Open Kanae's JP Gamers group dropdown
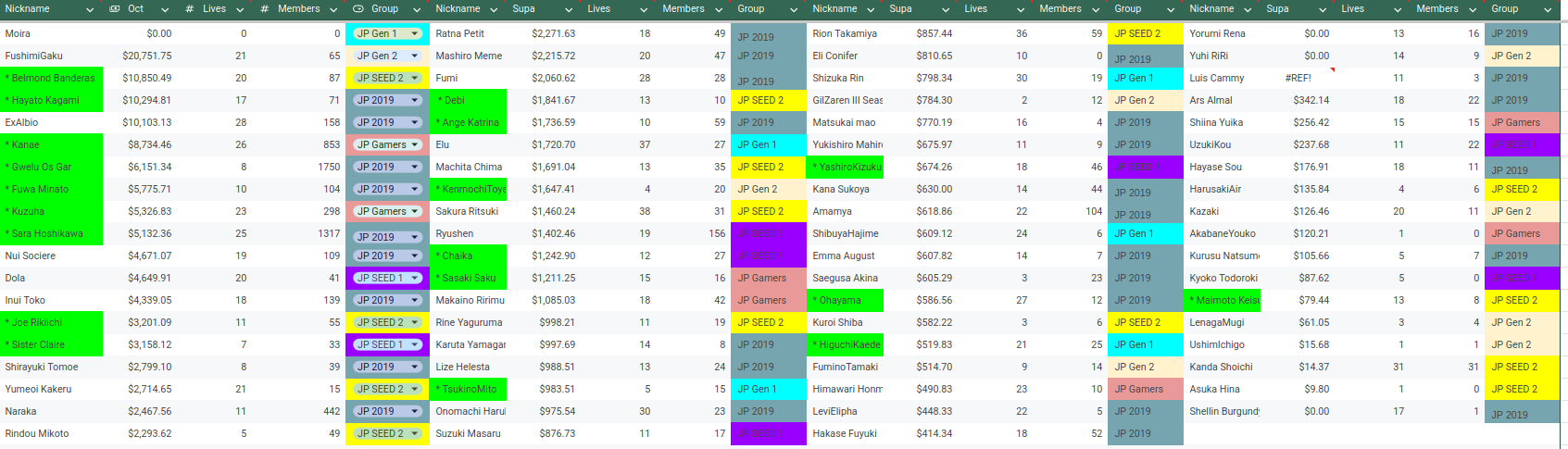The image size is (1568, 449). (415, 144)
